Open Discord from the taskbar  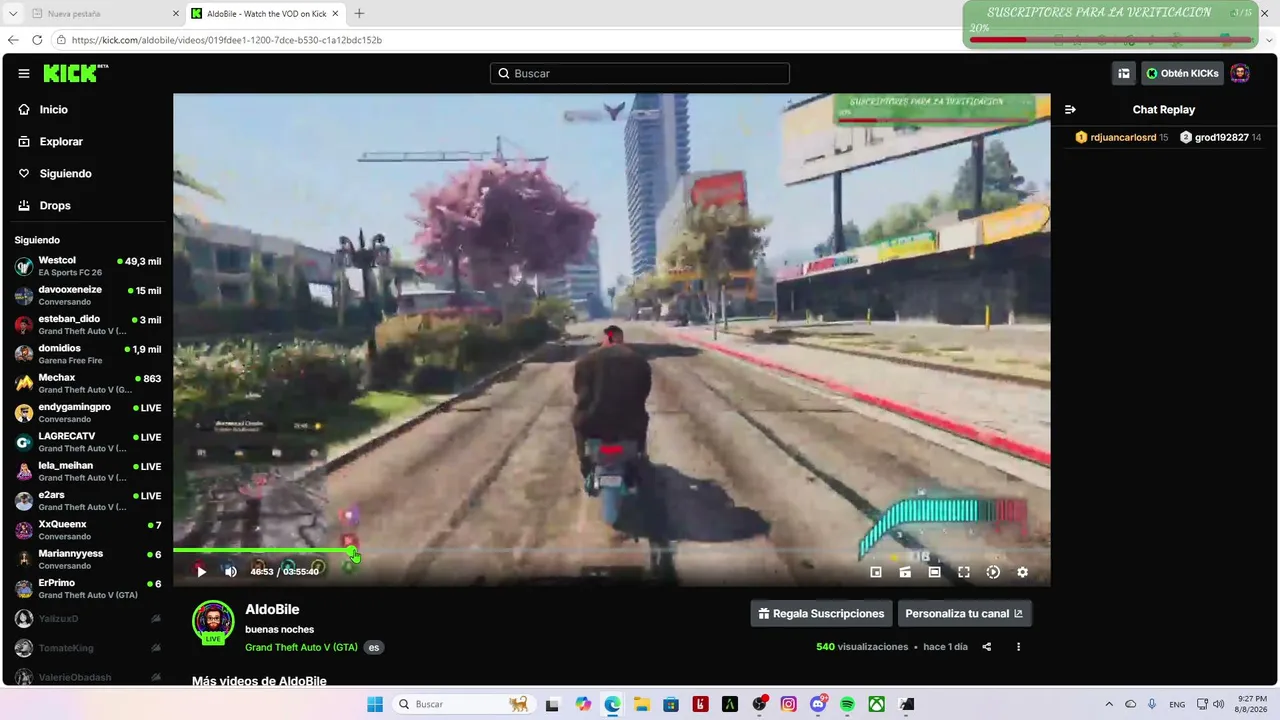(818, 704)
